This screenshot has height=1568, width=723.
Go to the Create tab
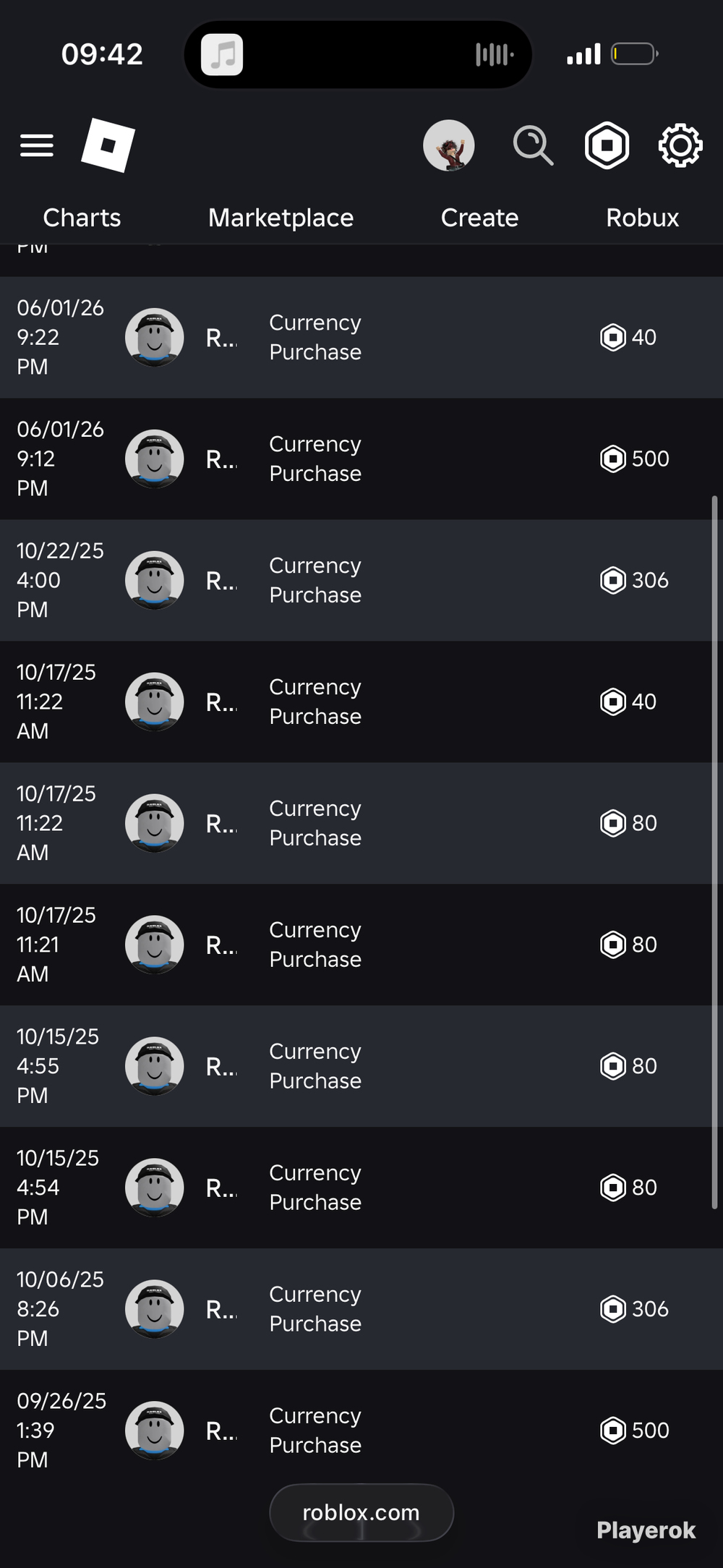tap(479, 218)
